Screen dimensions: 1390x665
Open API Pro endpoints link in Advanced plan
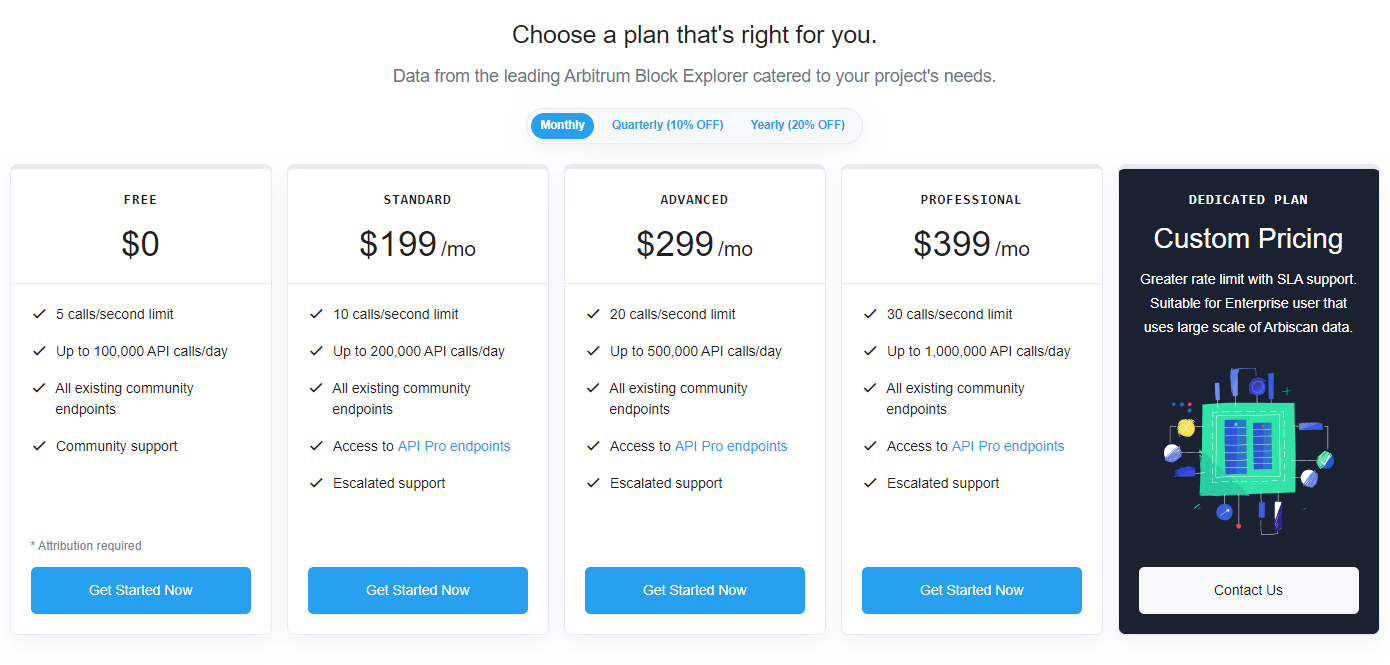(x=731, y=446)
